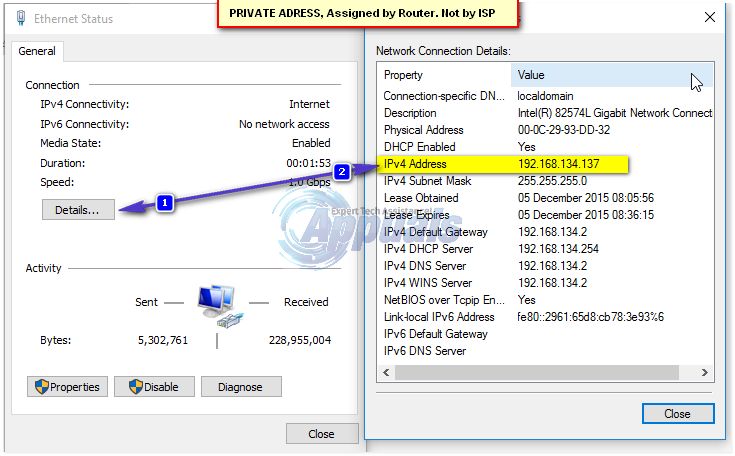The height and width of the screenshot is (456, 735).
Task: Sort by the Value column header
Action: (x=612, y=75)
